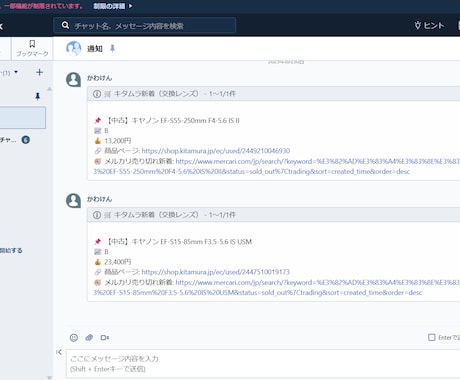Click info icon in second キタムラ新着 header
Viewport: 460px width, 380px height.
click(x=97, y=215)
